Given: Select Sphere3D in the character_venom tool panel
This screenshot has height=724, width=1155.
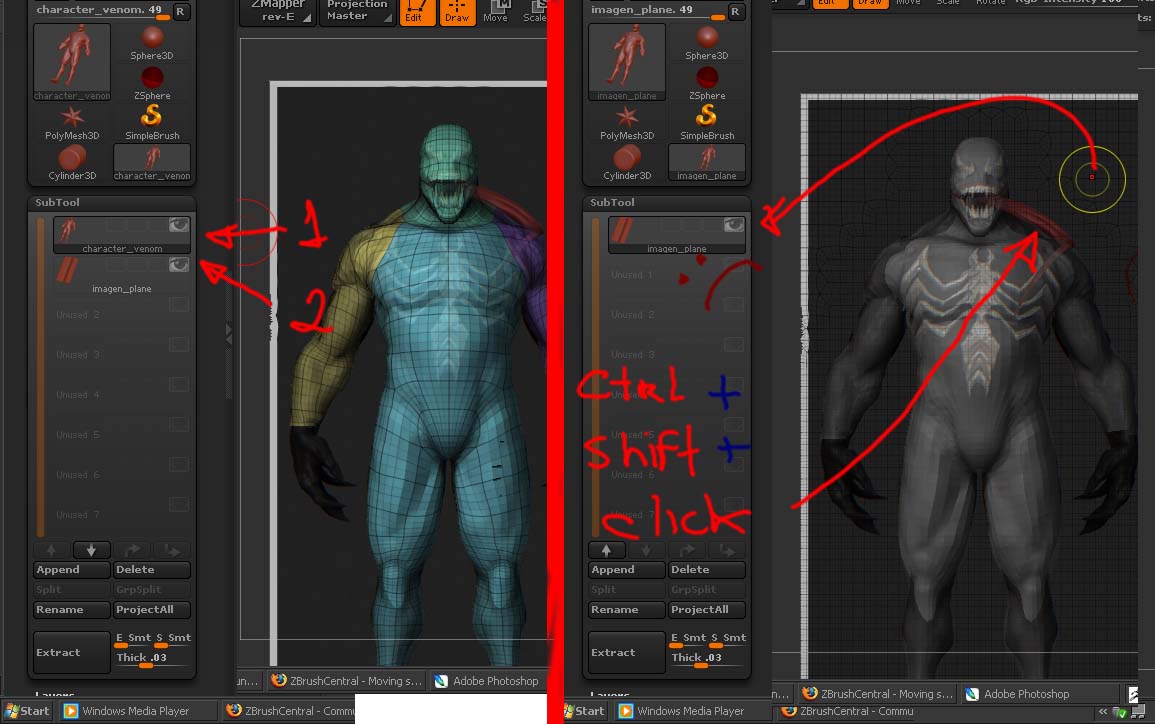Looking at the screenshot, I should pyautogui.click(x=152, y=43).
